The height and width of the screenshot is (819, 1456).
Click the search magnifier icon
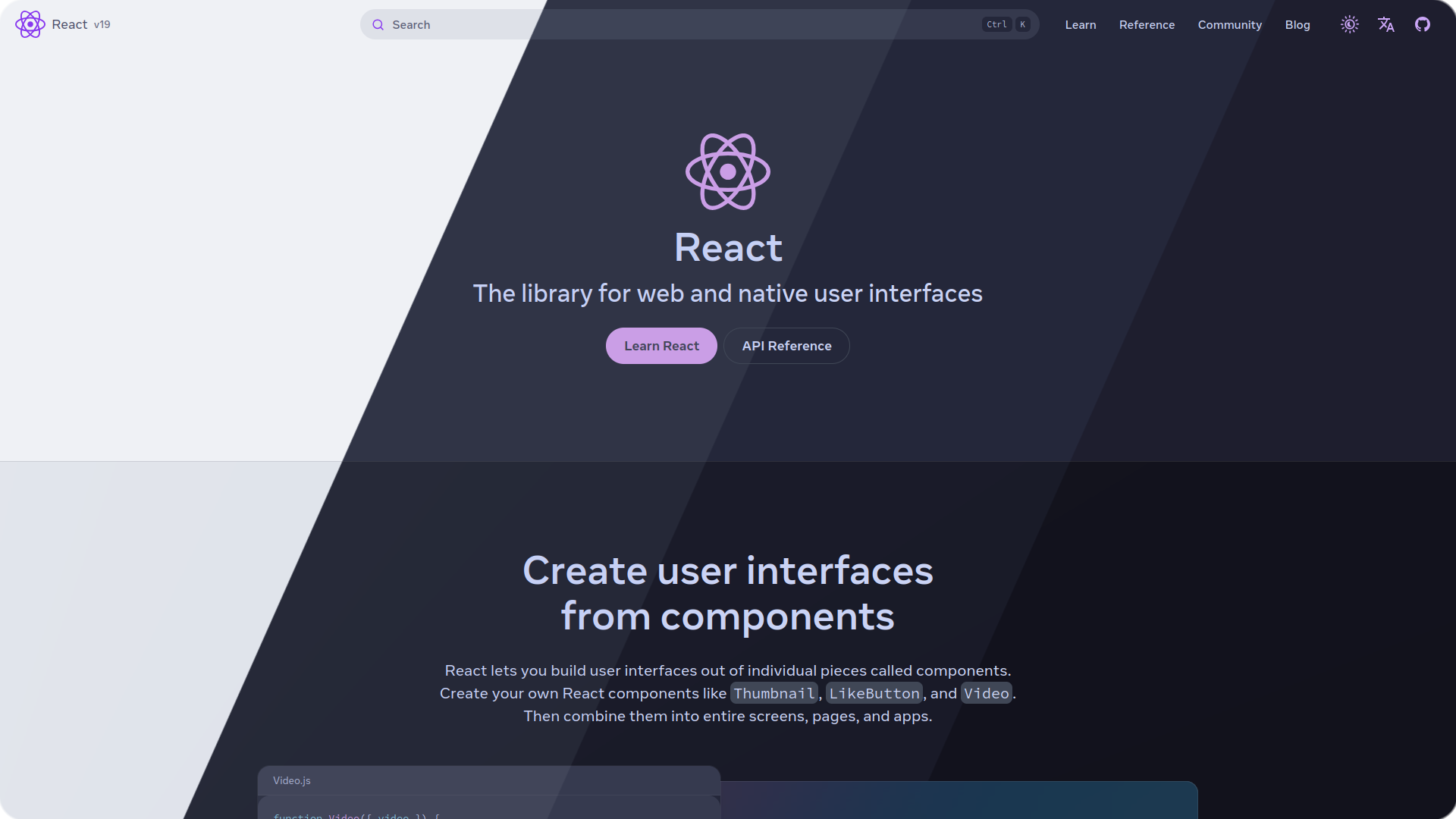click(378, 25)
